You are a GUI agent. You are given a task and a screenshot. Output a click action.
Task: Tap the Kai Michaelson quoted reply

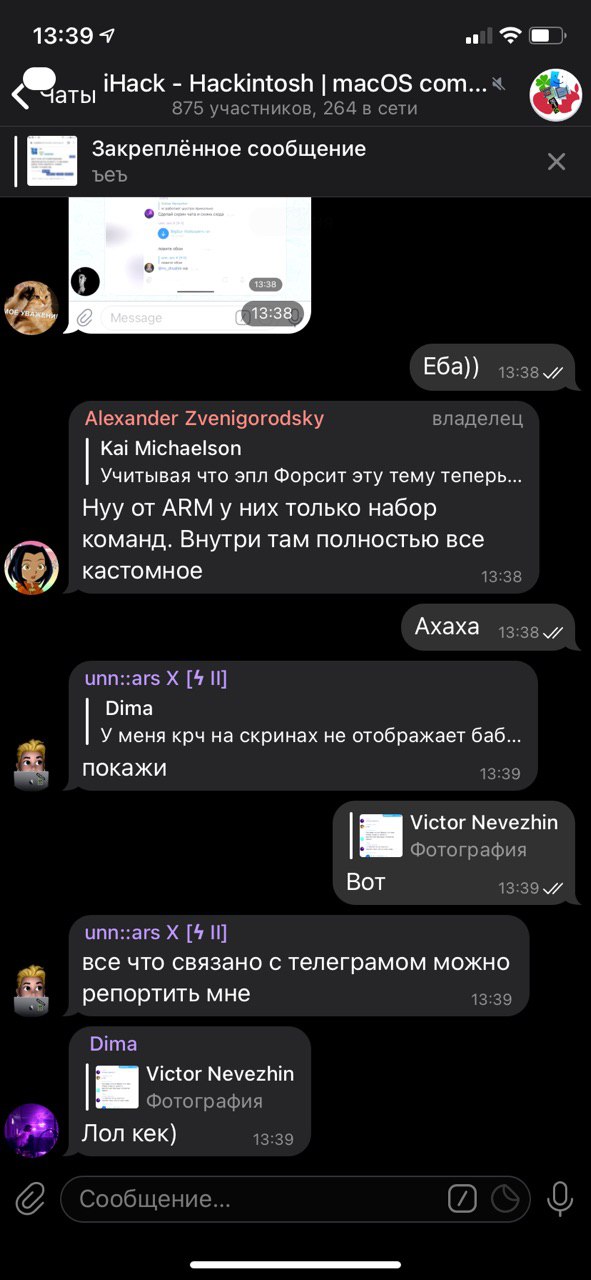[310, 461]
